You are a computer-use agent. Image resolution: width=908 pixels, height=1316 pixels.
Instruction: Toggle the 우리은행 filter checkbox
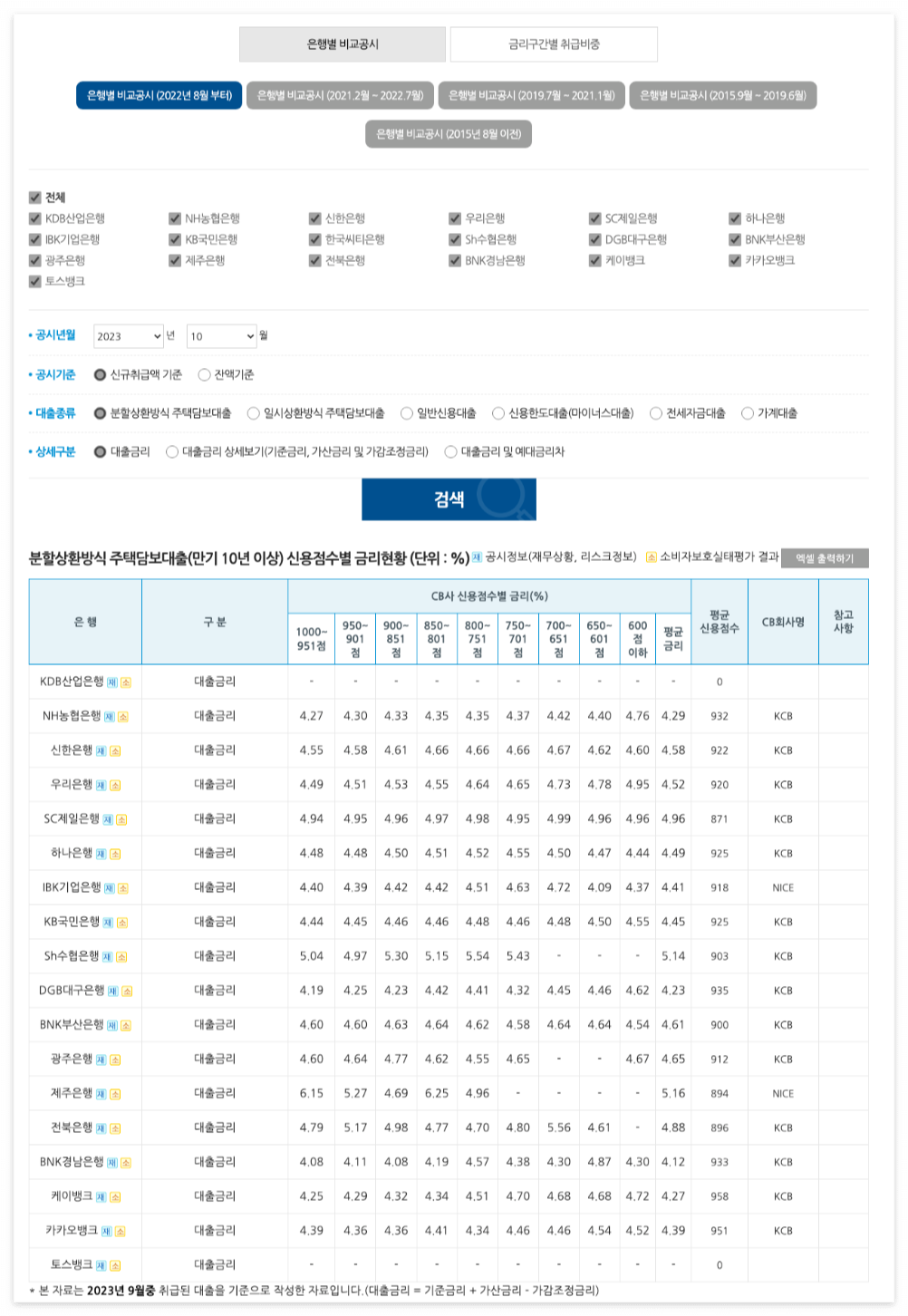[455, 218]
